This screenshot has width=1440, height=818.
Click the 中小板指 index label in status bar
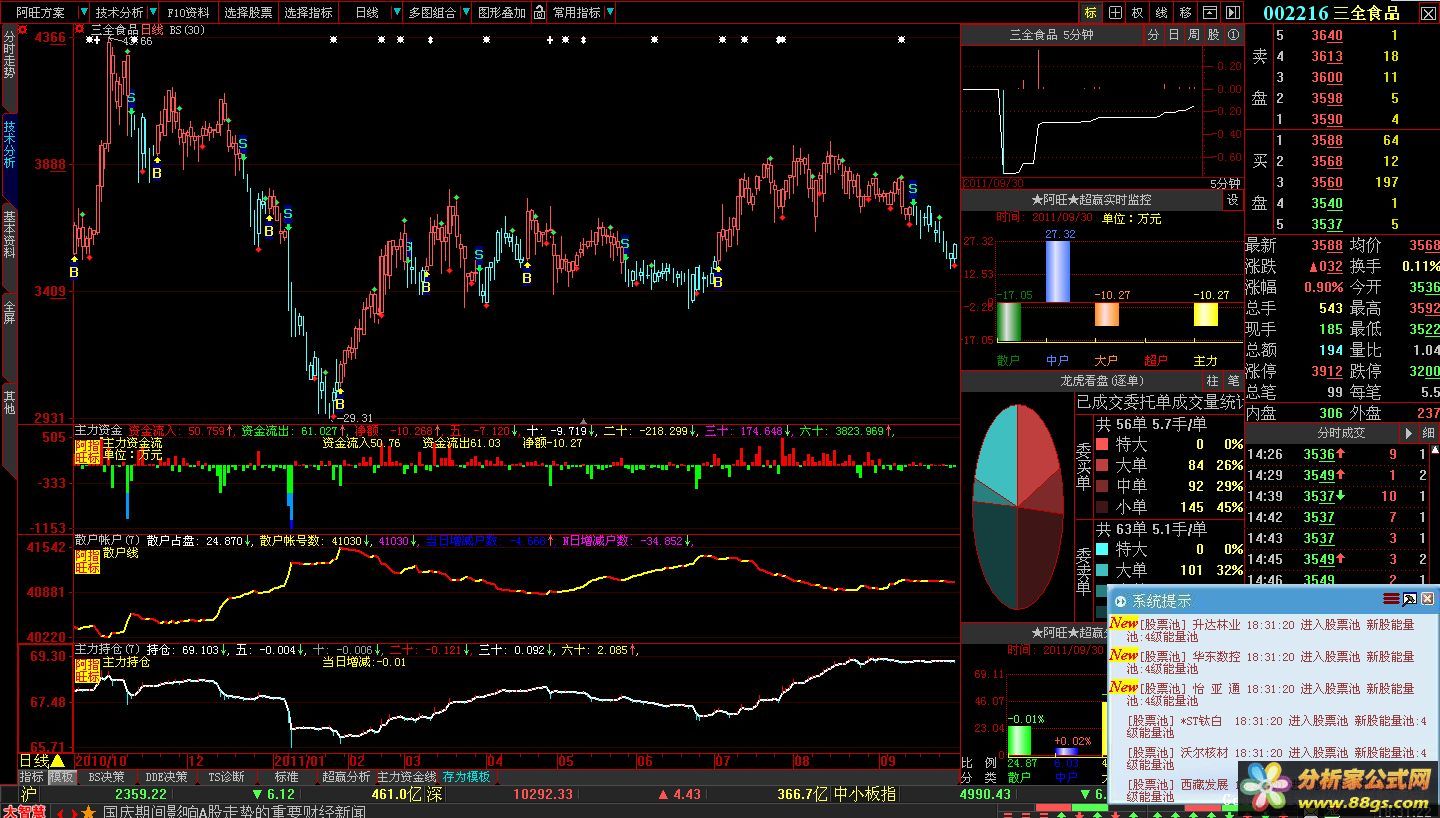click(x=865, y=794)
